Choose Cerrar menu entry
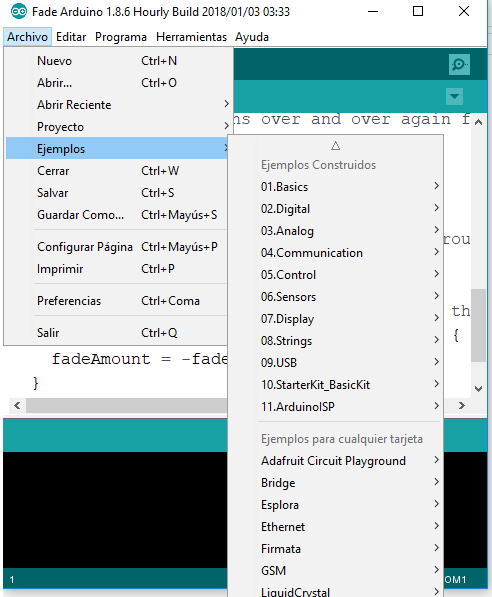Image resolution: width=492 pixels, height=597 pixels. (117, 171)
